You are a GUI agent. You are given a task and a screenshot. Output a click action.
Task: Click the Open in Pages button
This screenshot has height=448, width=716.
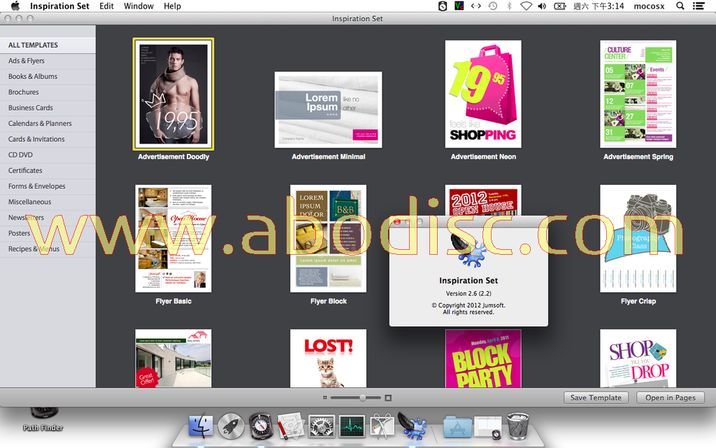[669, 398]
